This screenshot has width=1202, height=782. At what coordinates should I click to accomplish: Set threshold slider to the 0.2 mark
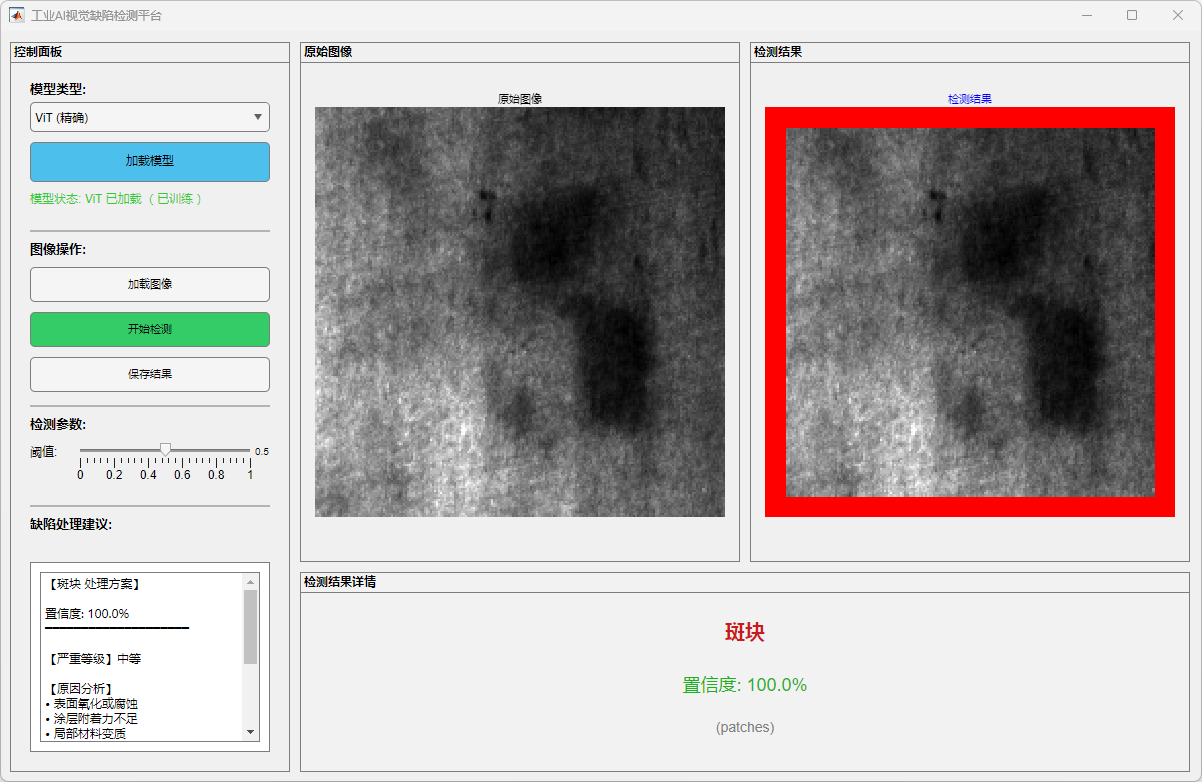tap(114, 451)
